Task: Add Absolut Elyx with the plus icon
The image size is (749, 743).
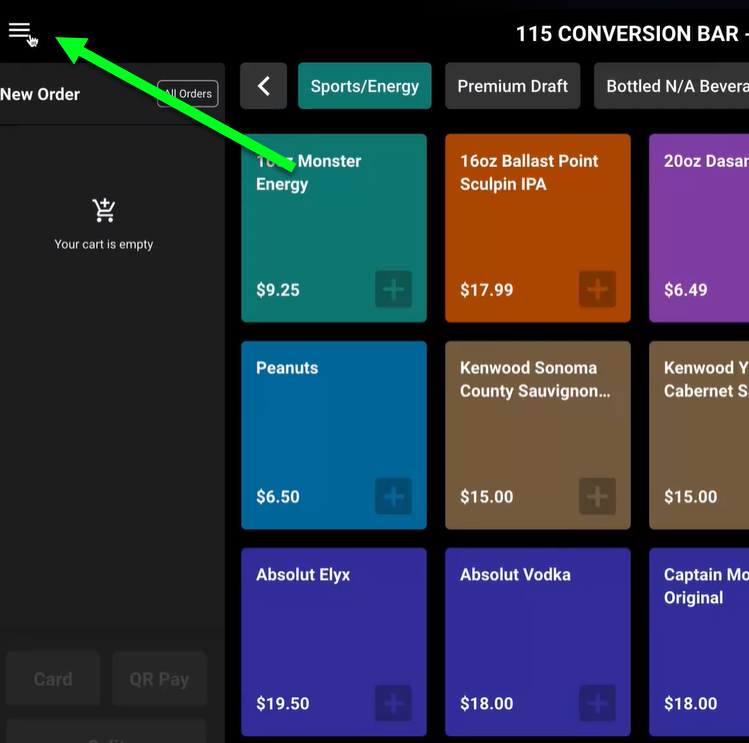Action: pos(393,703)
